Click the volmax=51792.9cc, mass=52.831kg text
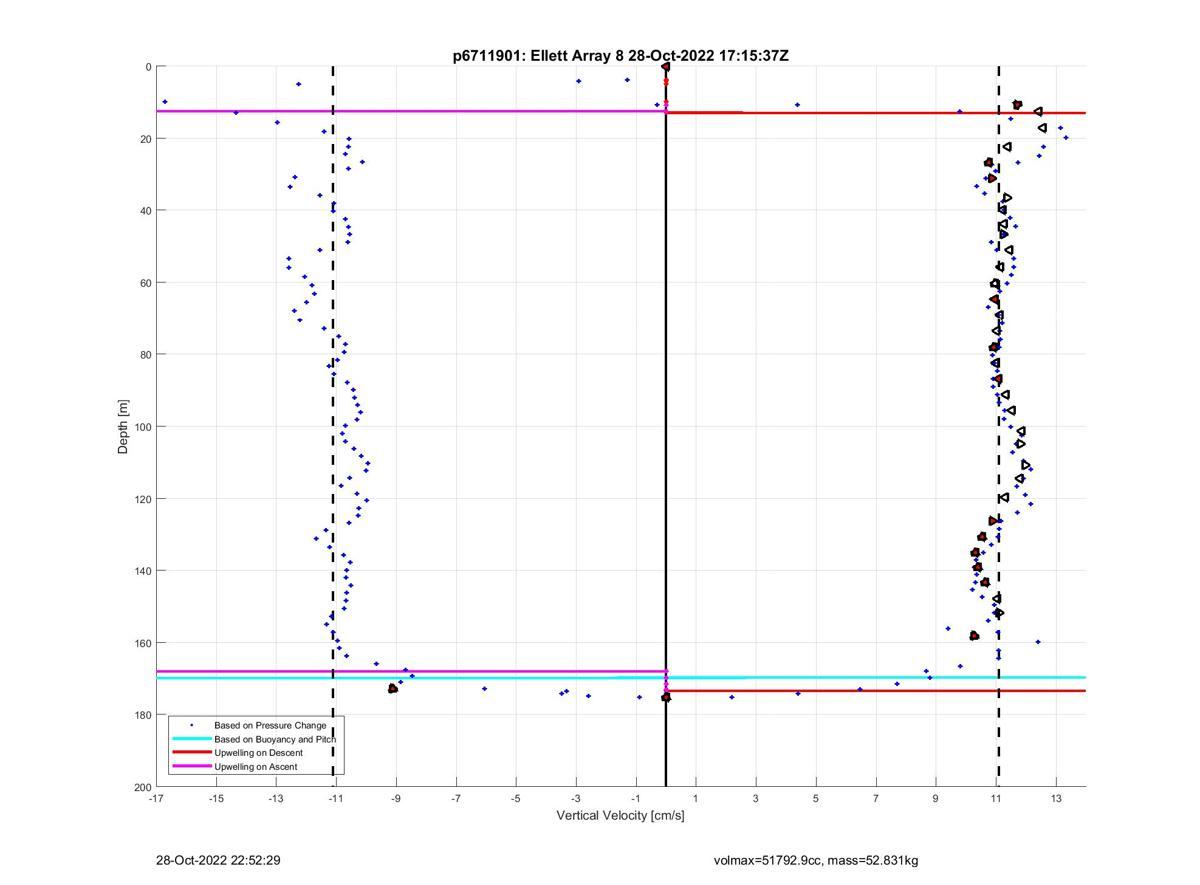Screen dimensions: 1200x885 pyautogui.click(x=816, y=860)
